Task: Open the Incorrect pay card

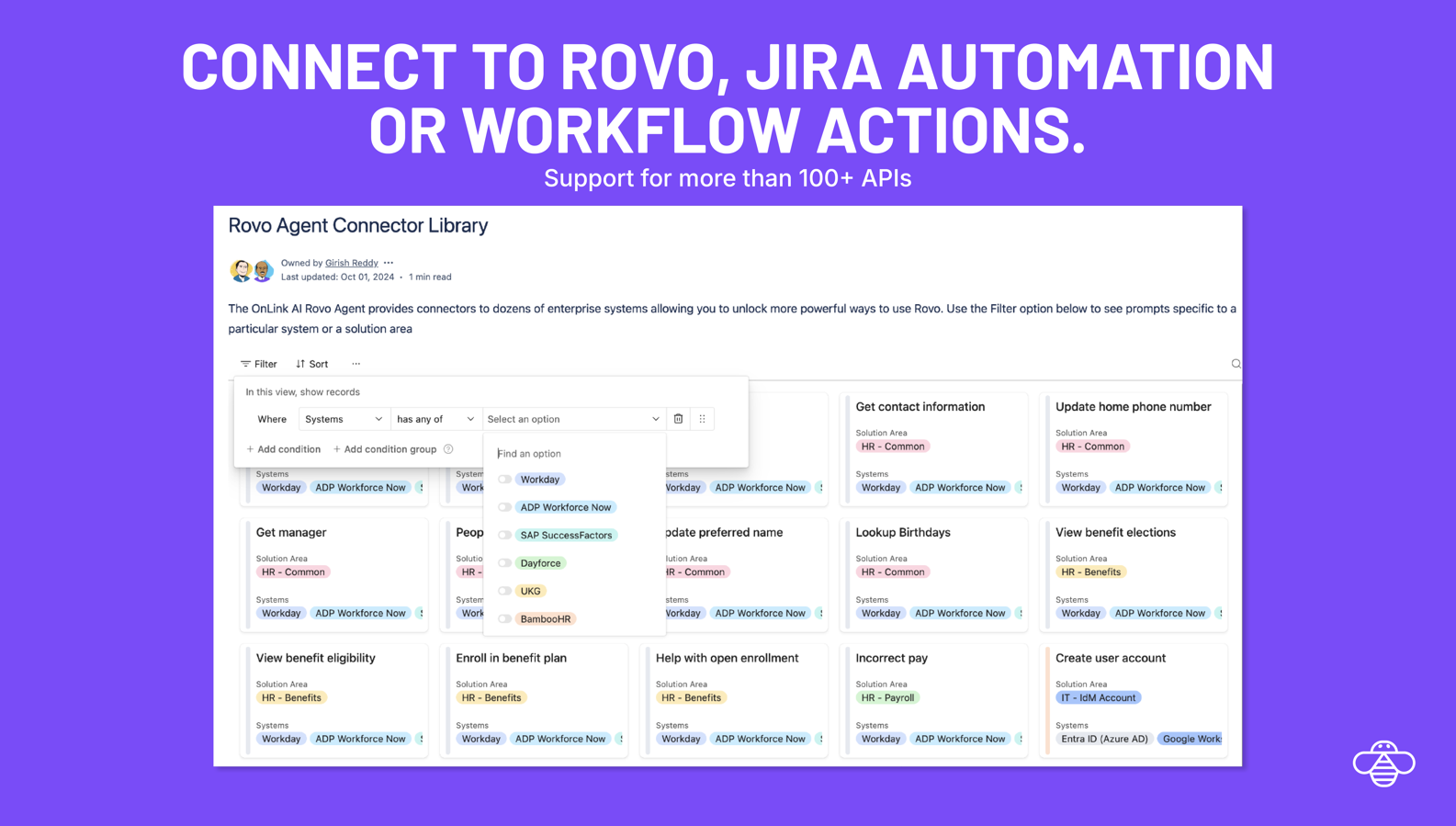Action: (933, 700)
